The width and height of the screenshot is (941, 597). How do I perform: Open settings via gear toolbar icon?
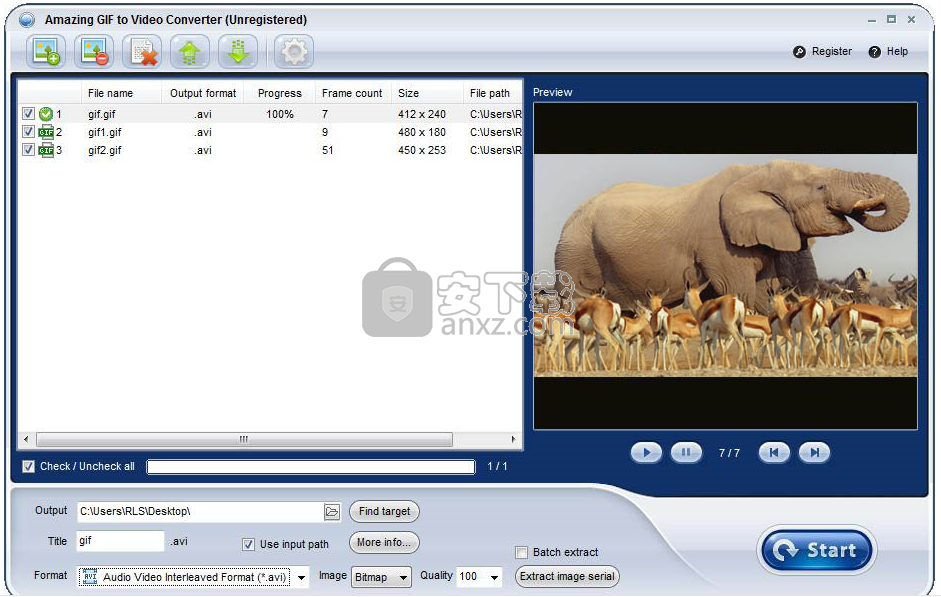[x=293, y=52]
